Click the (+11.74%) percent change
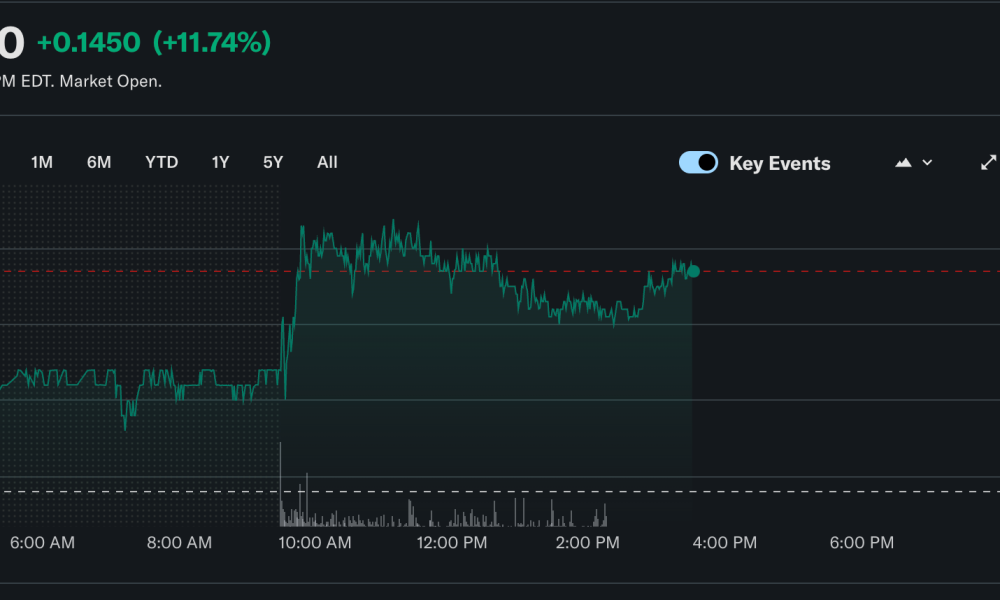The image size is (1000, 600). 211,43
